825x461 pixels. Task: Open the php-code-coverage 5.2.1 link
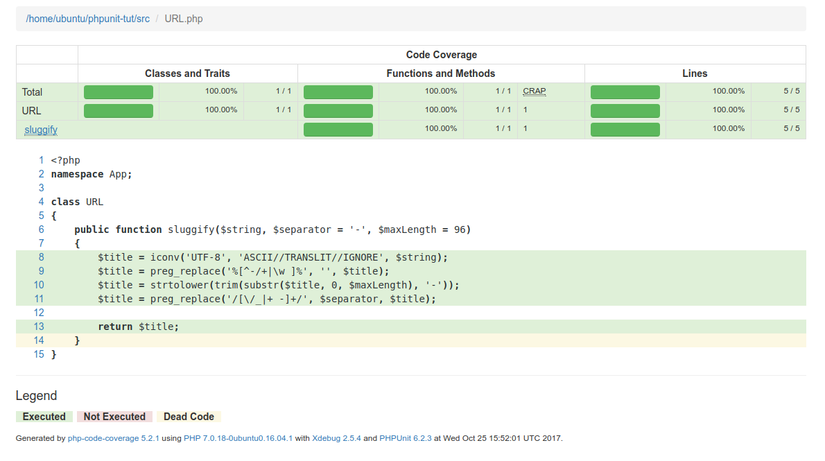(x=113, y=438)
